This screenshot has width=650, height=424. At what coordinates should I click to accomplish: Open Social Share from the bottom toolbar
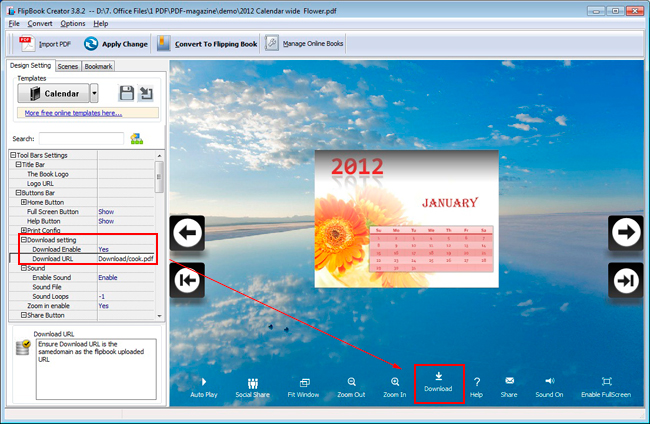(253, 382)
